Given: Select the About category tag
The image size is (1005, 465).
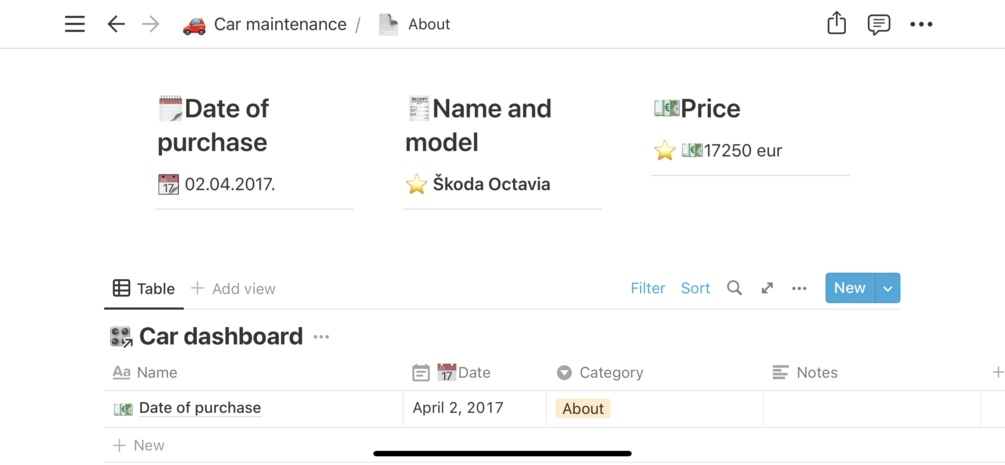Looking at the screenshot, I should 583,408.
